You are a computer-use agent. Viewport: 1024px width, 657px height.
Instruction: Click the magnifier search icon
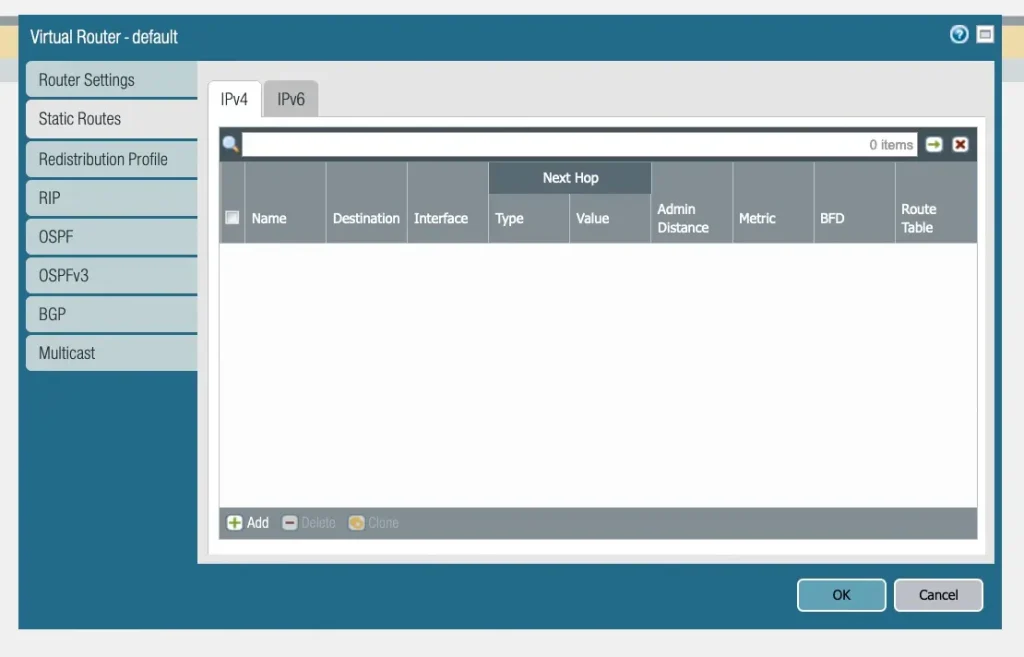pos(231,145)
